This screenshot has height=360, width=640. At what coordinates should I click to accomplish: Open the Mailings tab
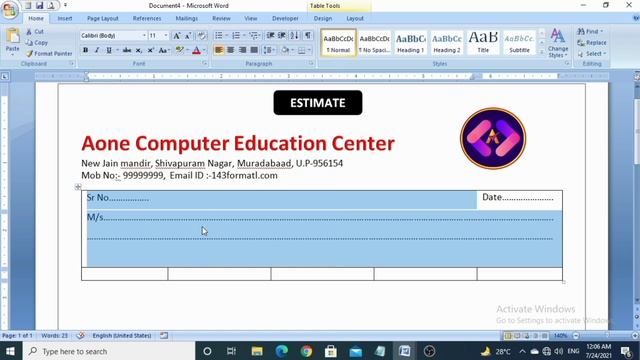[187, 18]
